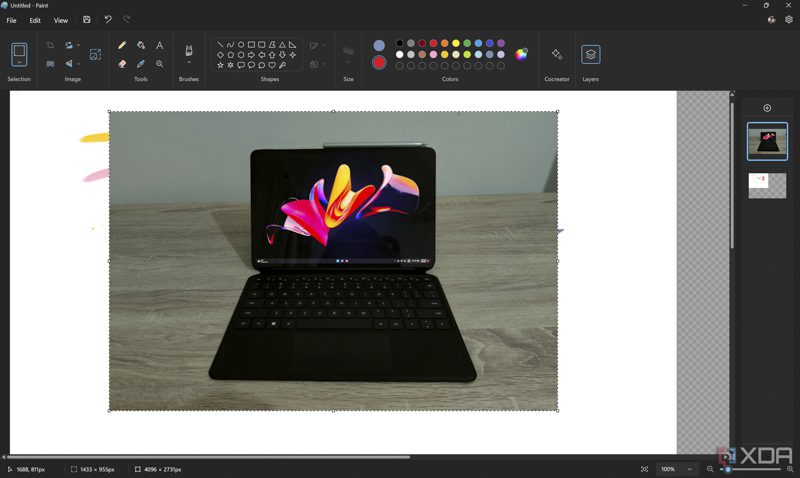Screen dimensions: 800x478
Task: Click the vertical canvas scrollbar thumb
Action: point(732,174)
